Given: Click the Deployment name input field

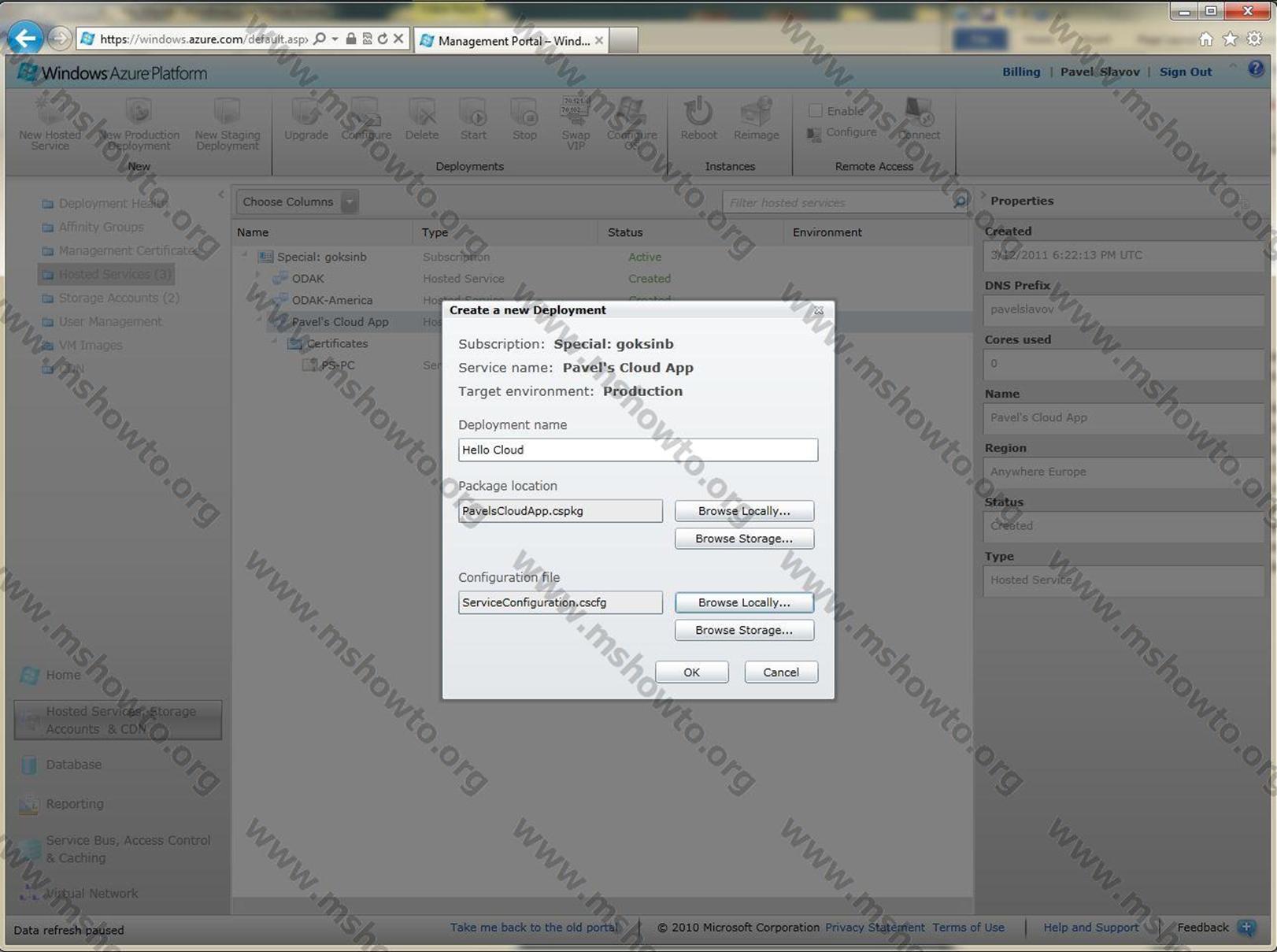Looking at the screenshot, I should click(x=638, y=450).
